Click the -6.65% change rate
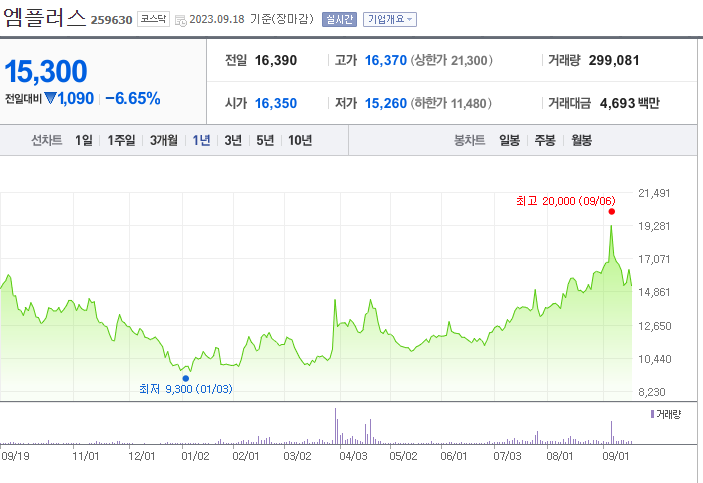The image size is (703, 483). tap(133, 98)
